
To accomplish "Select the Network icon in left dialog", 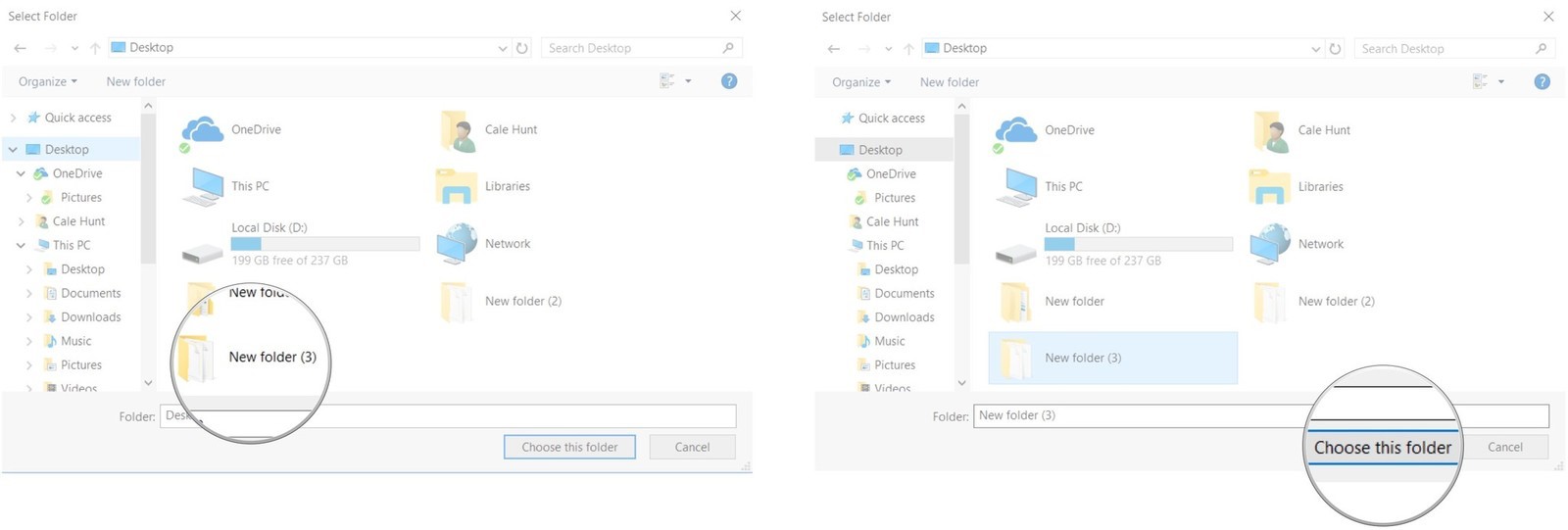I will pos(457,244).
